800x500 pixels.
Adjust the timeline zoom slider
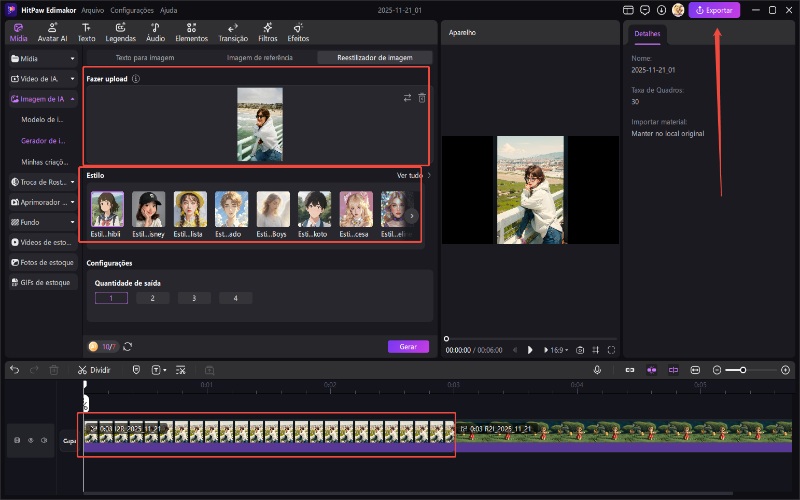[x=742, y=370]
